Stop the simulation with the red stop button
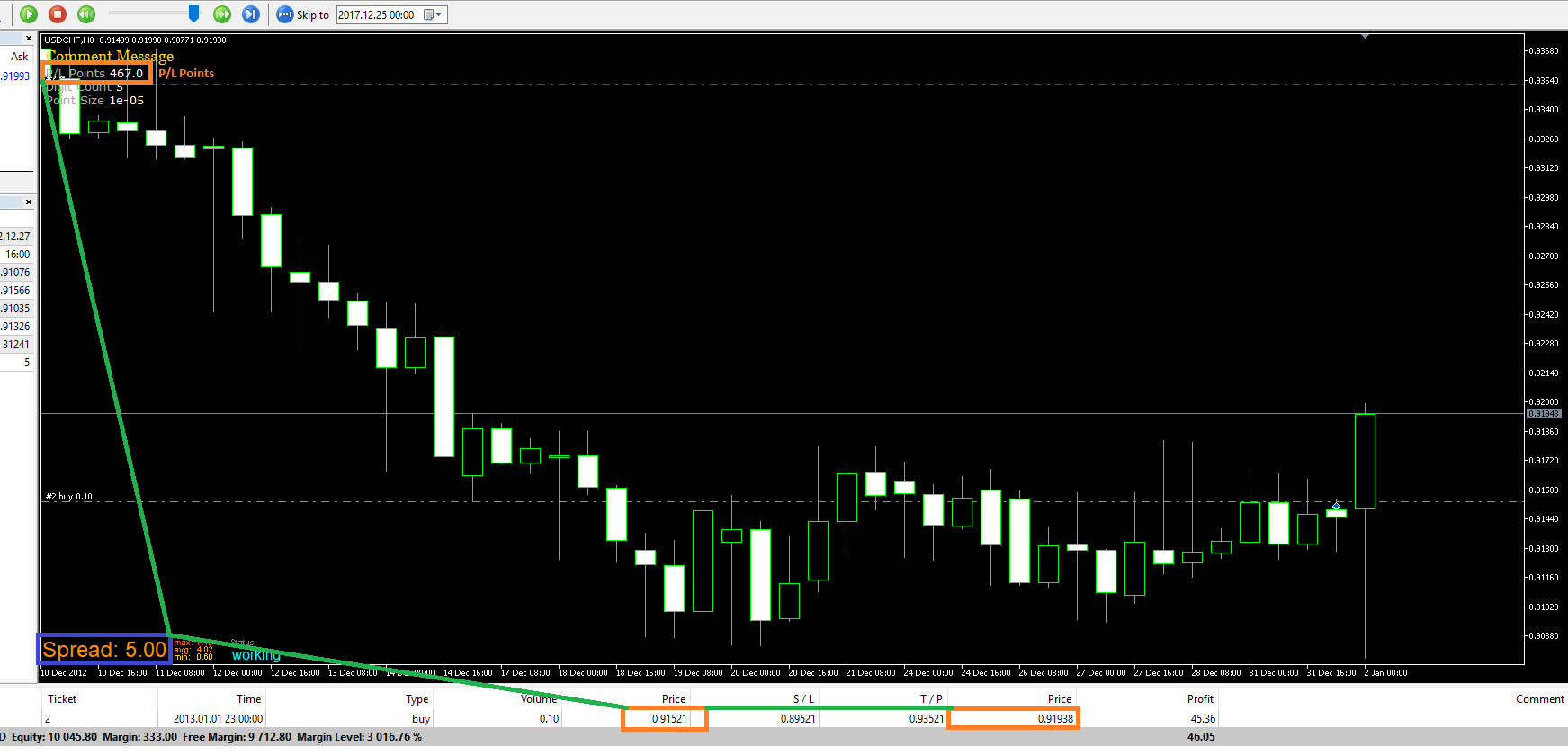Viewport: 1568px width, 755px height. (x=58, y=14)
